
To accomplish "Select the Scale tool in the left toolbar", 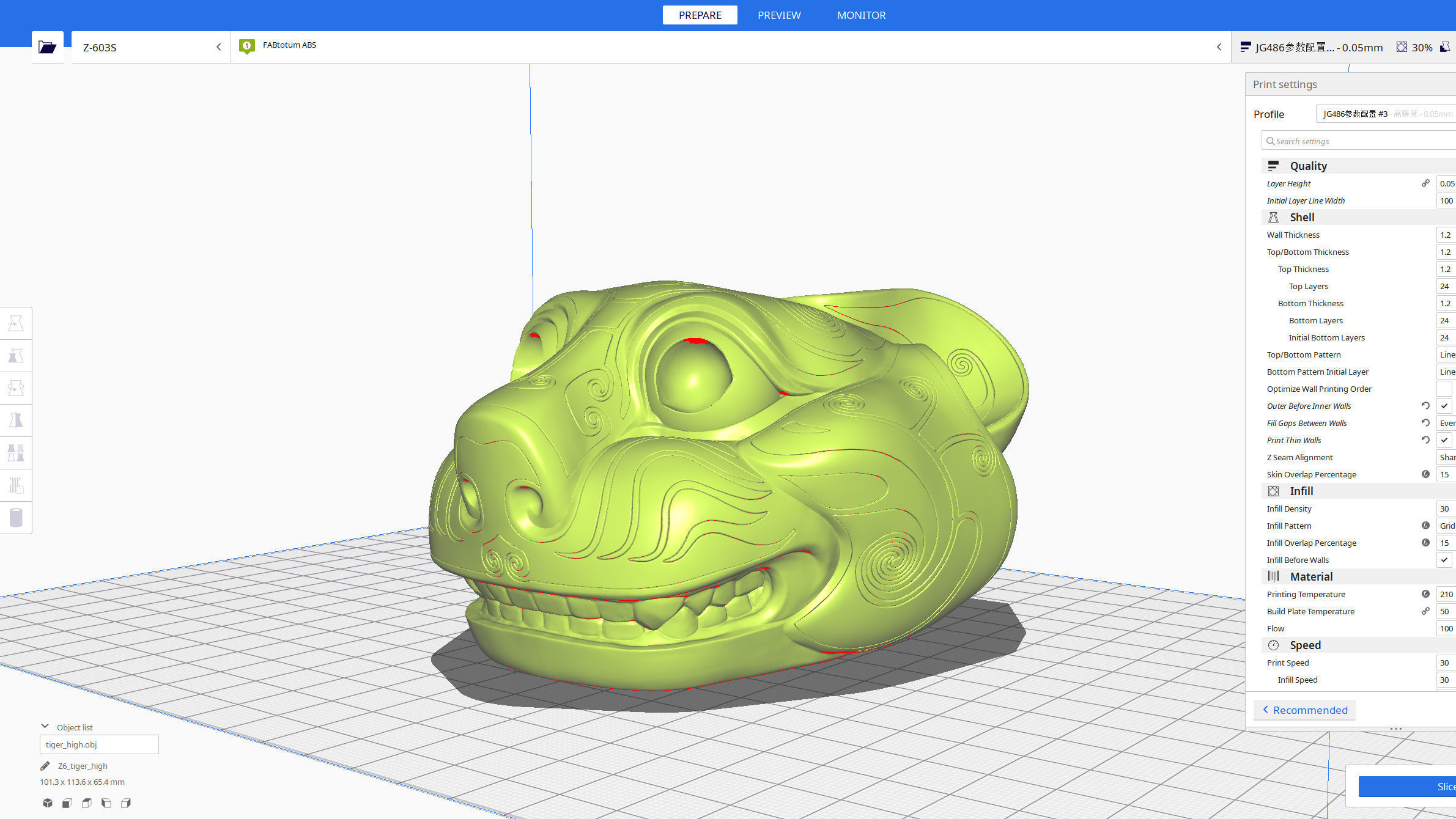I will pos(16,356).
